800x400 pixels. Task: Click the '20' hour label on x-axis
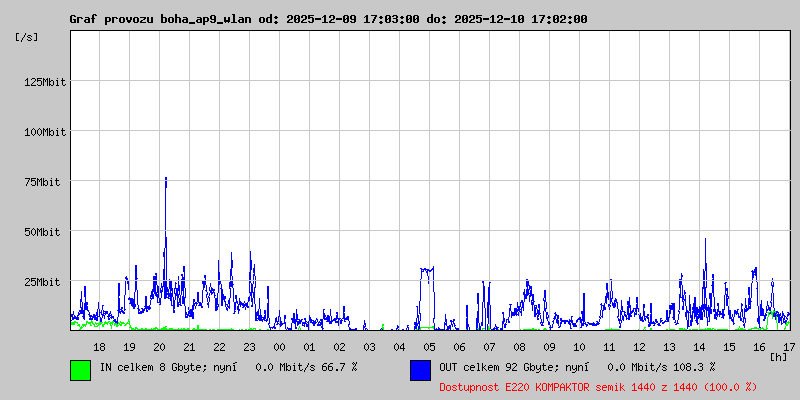tap(160, 347)
